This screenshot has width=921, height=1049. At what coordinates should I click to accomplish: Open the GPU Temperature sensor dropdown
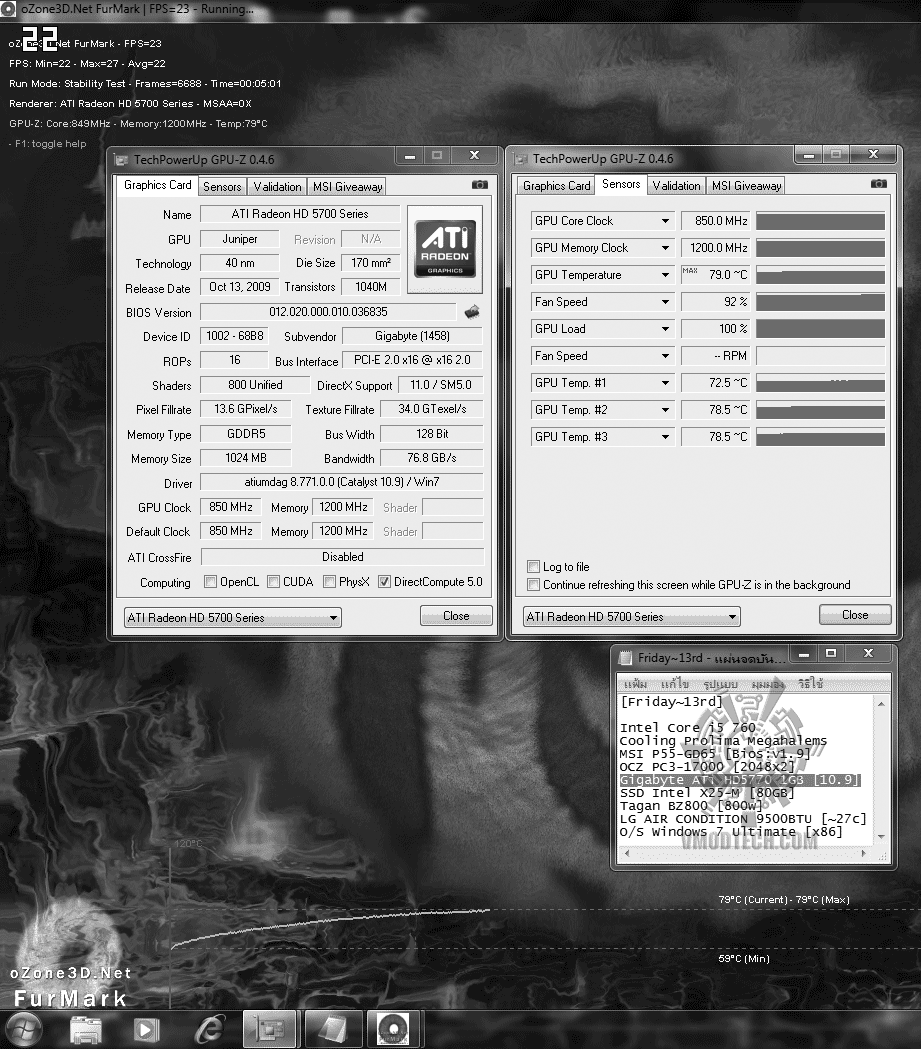[x=666, y=275]
